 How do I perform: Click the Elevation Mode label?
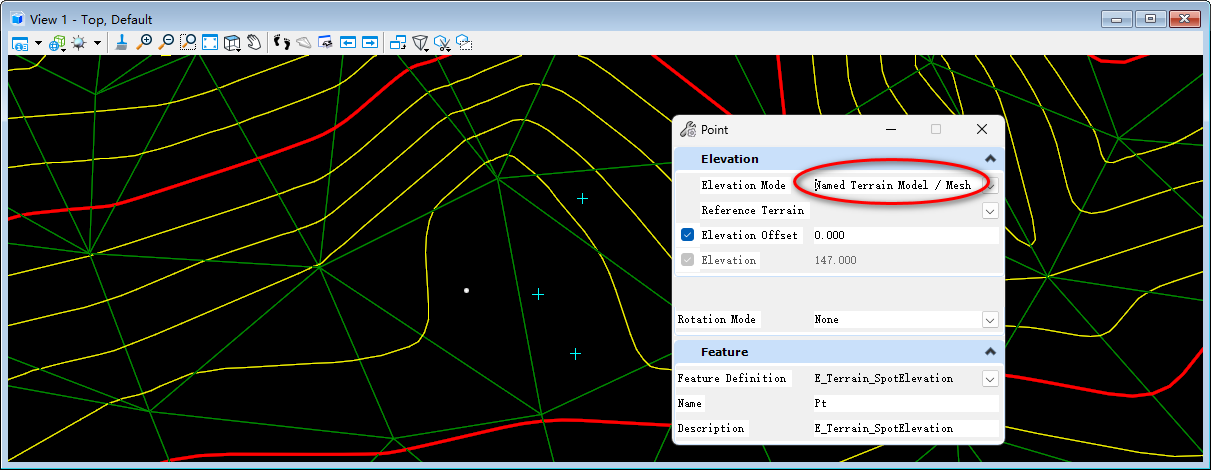coord(743,185)
